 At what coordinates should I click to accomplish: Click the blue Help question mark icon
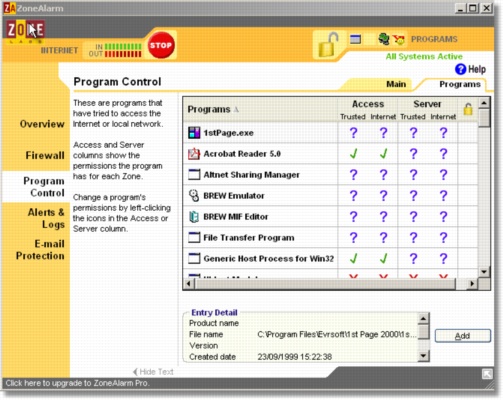460,69
